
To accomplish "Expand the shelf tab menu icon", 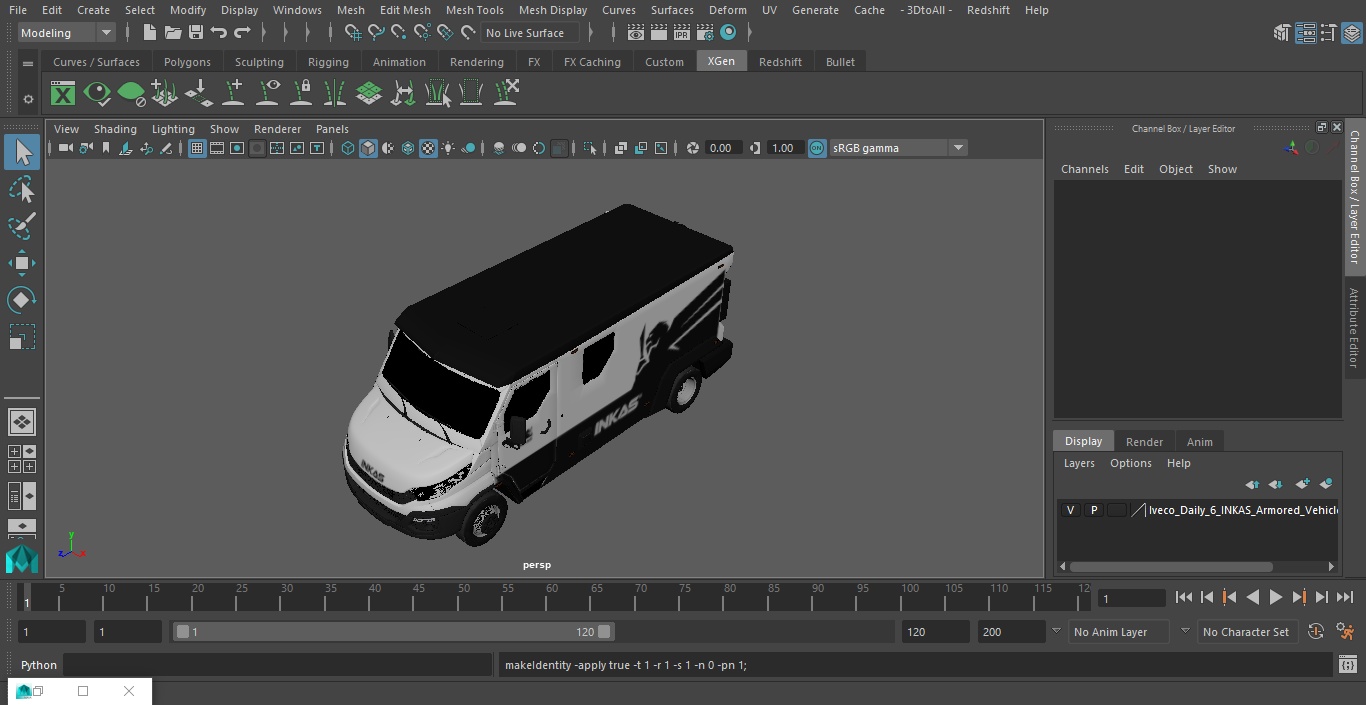I will tap(28, 63).
